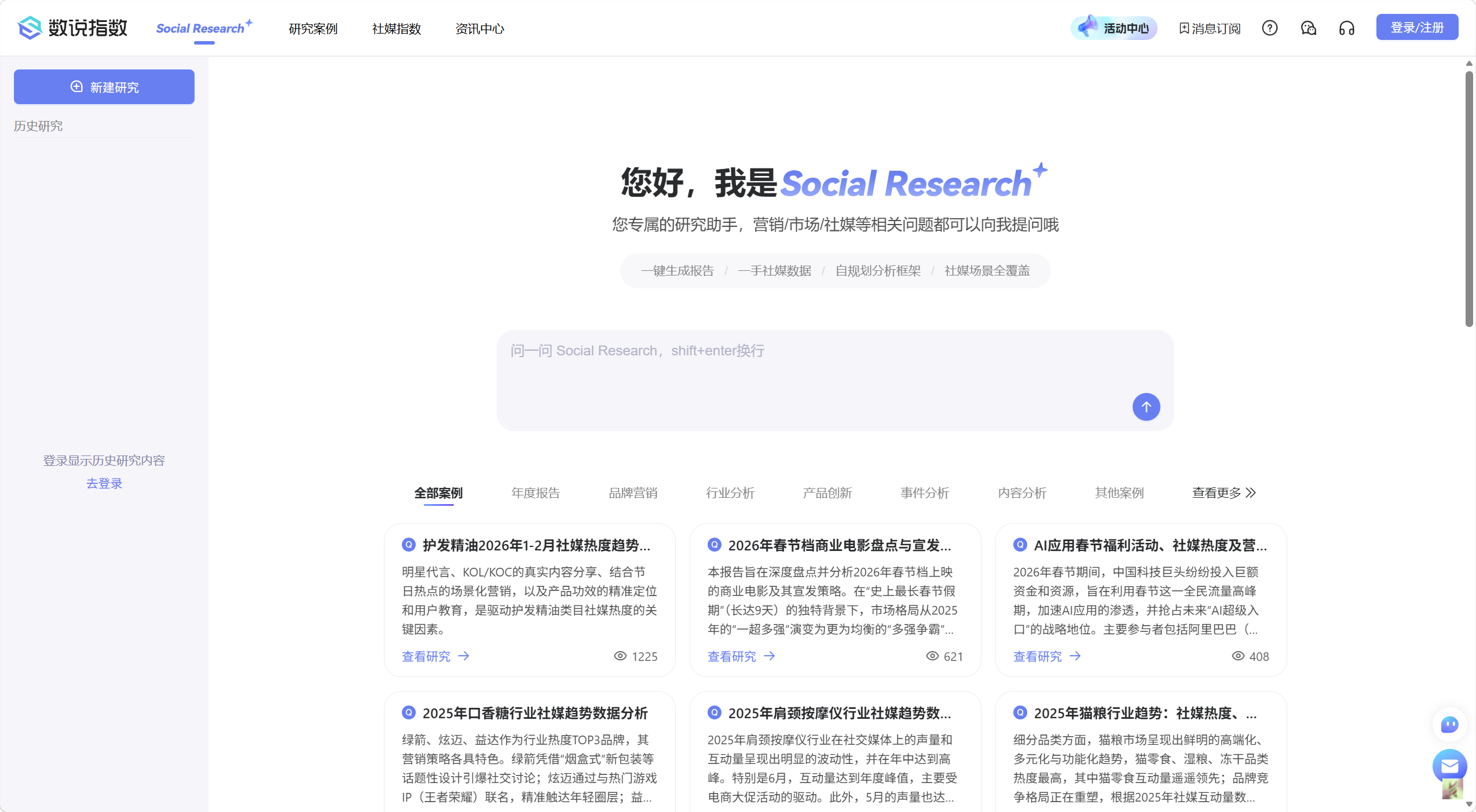Click the eye view icon showing 408

tap(1238, 656)
